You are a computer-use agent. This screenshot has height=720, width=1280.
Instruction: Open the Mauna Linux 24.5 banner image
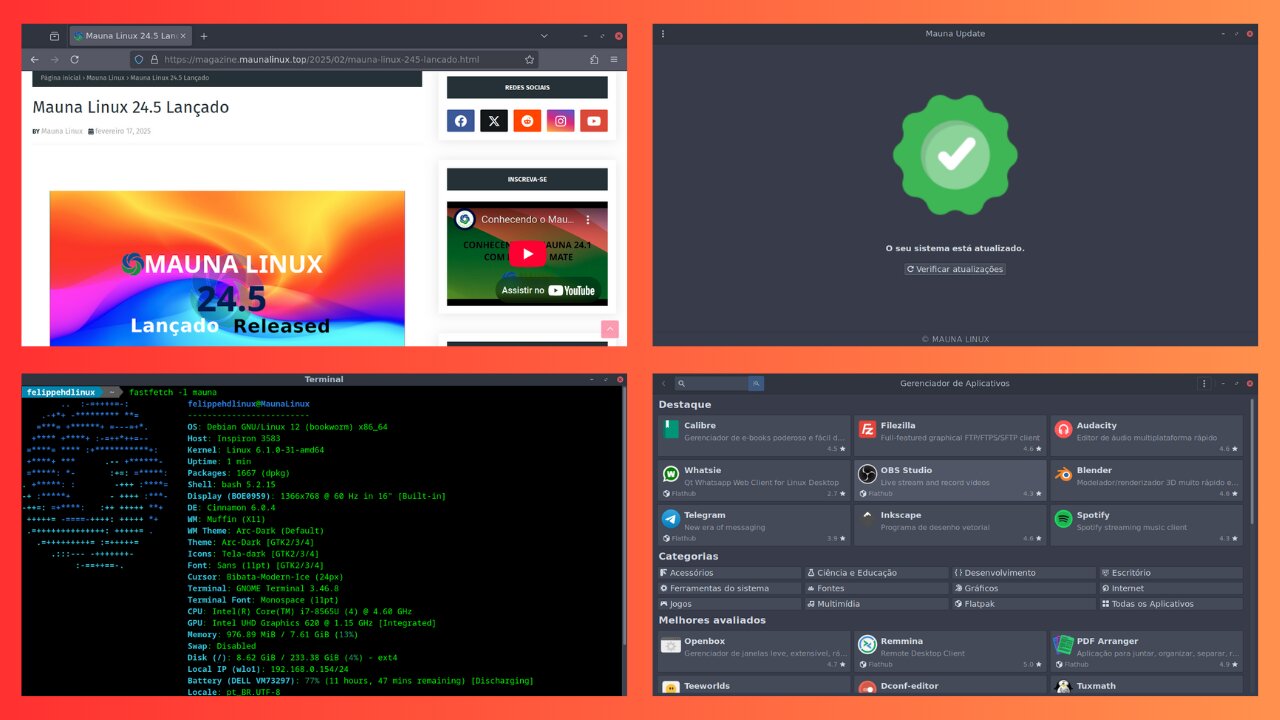click(227, 268)
